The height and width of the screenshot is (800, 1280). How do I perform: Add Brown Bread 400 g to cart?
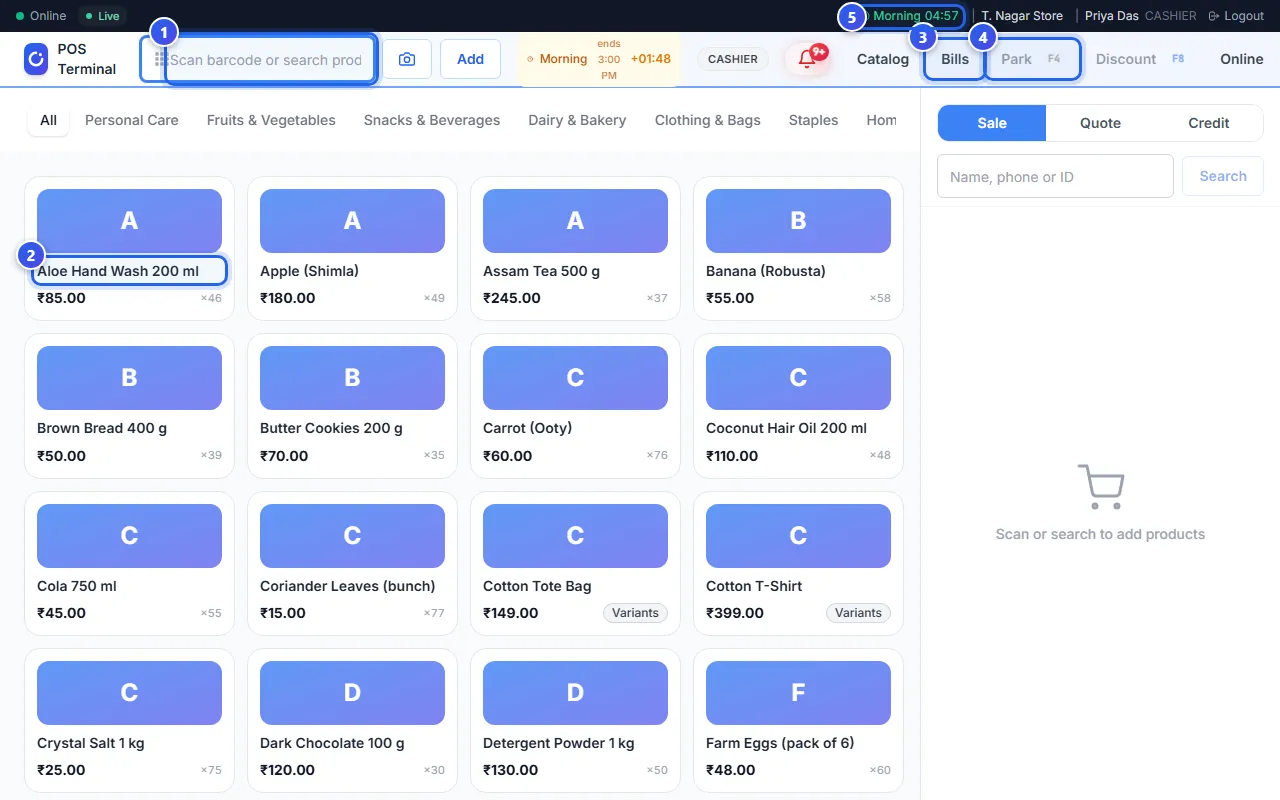129,406
